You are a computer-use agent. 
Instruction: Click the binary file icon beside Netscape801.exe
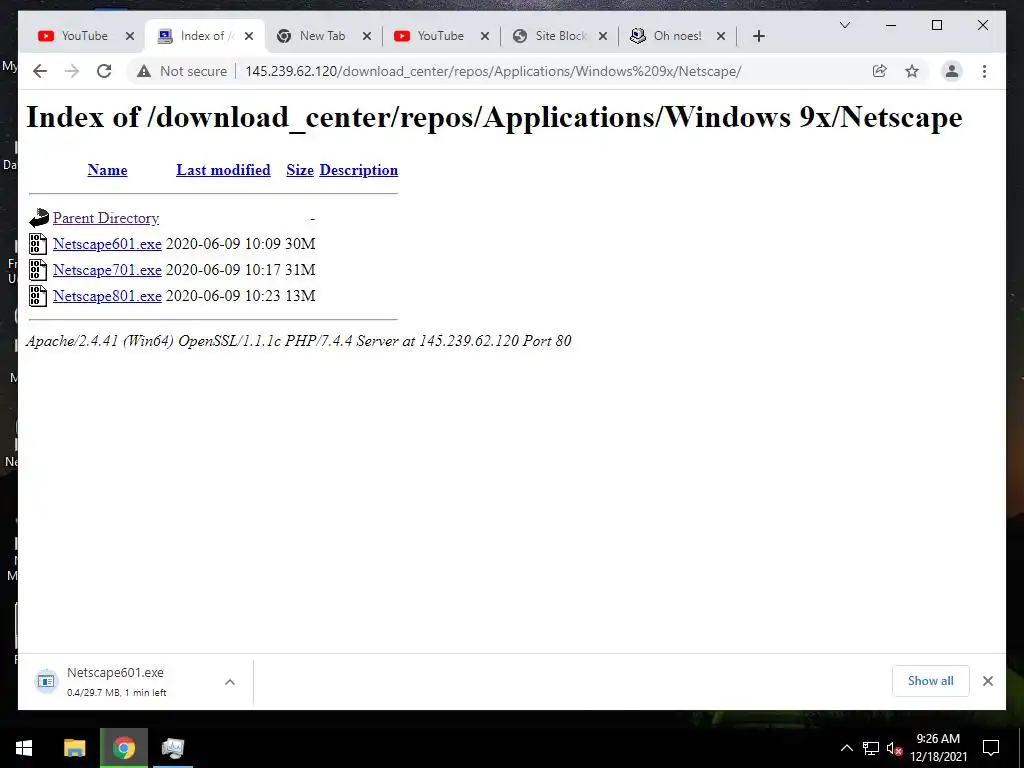tap(38, 296)
